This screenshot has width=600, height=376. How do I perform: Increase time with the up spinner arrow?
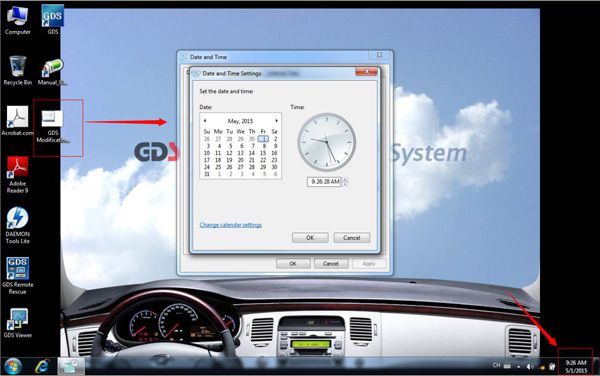pos(345,180)
